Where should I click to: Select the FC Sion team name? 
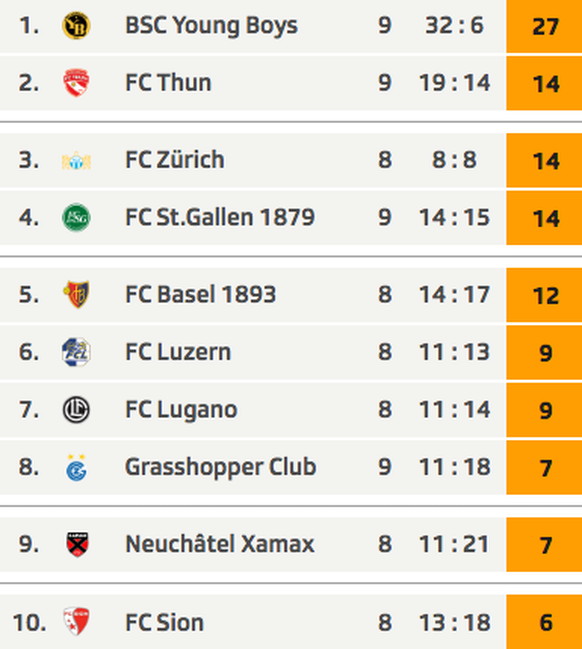point(164,623)
